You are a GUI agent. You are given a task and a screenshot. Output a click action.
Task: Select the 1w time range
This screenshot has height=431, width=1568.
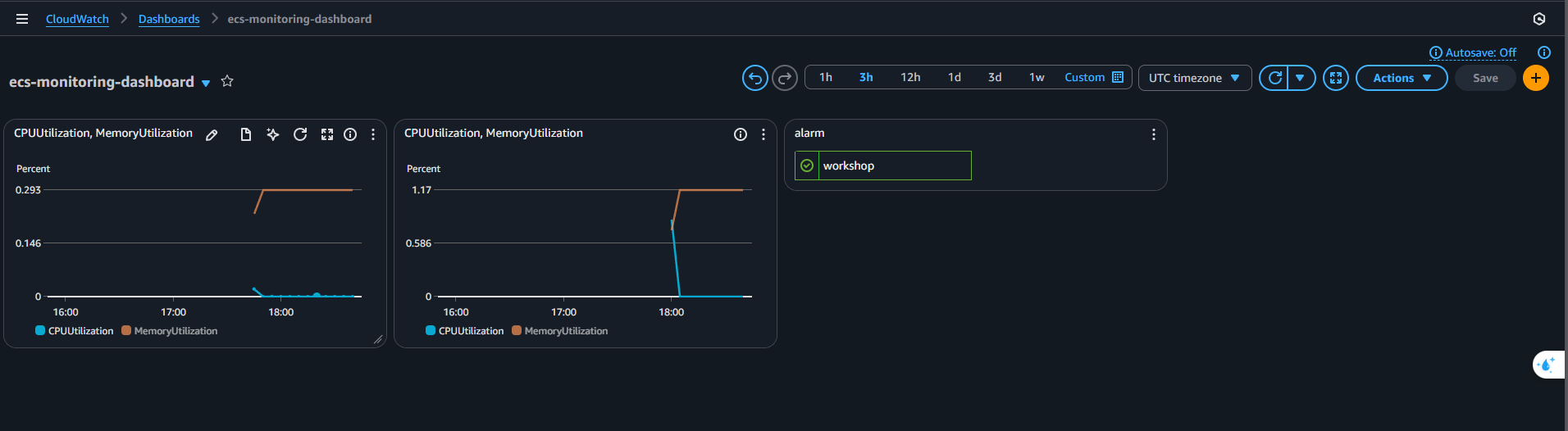point(1037,77)
